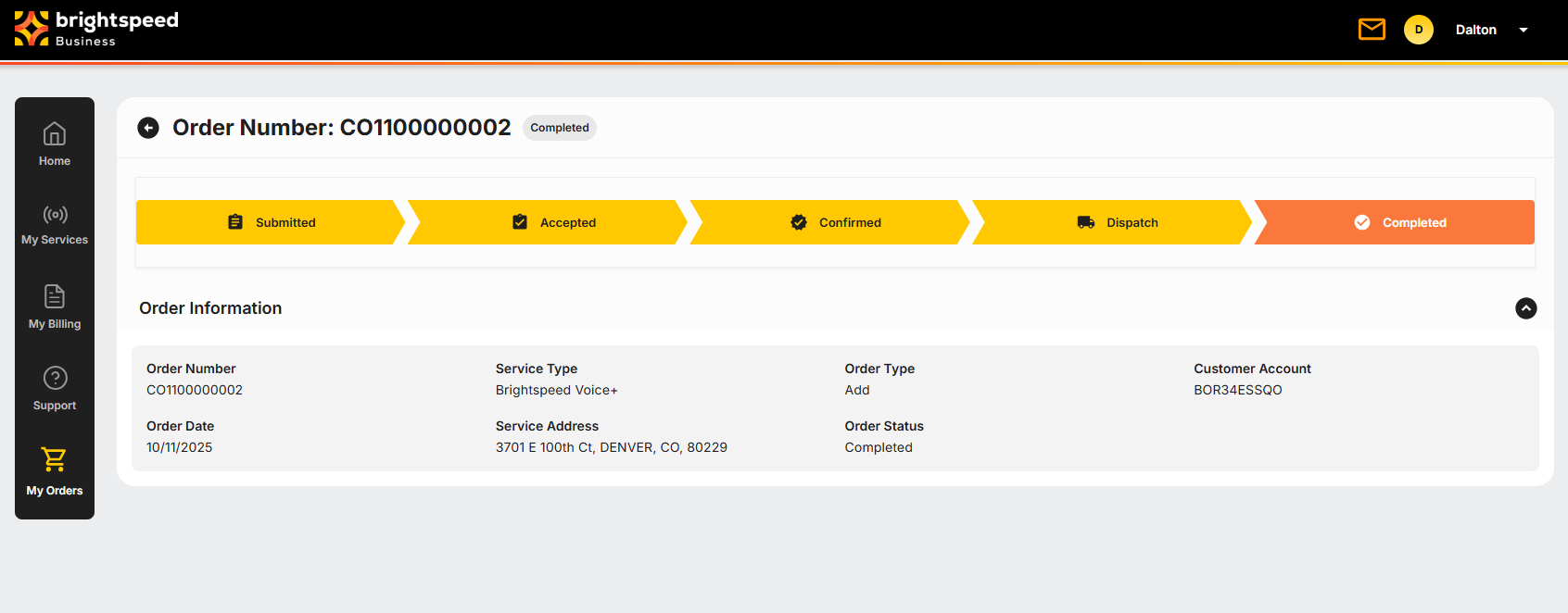Click the Brightspeed Business logo

(96, 29)
